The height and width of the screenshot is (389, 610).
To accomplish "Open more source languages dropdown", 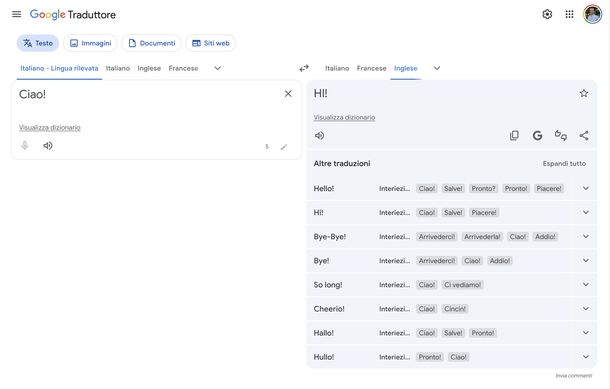I will coord(217,68).
